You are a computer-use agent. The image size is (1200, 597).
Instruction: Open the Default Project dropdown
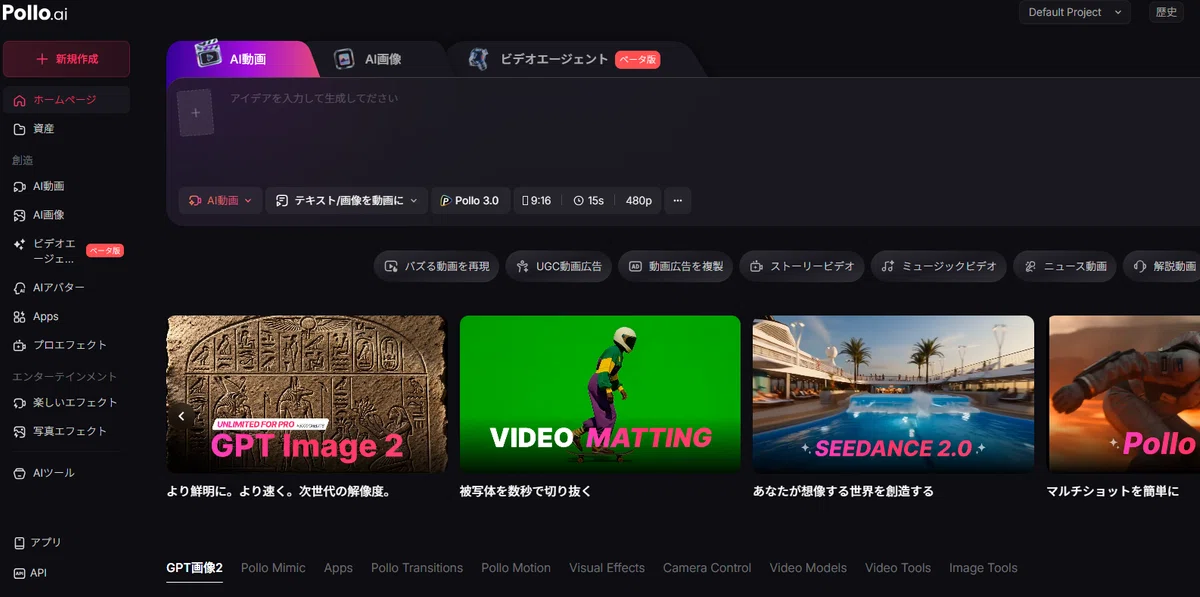(1075, 12)
